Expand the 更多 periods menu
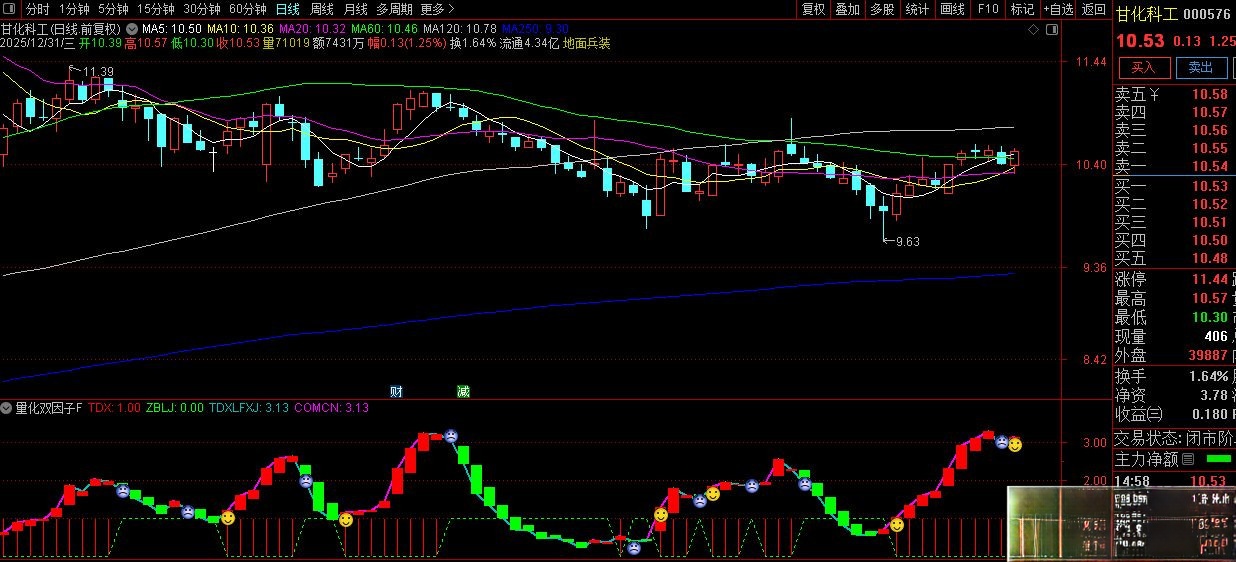The height and width of the screenshot is (562, 1236). [x=437, y=9]
